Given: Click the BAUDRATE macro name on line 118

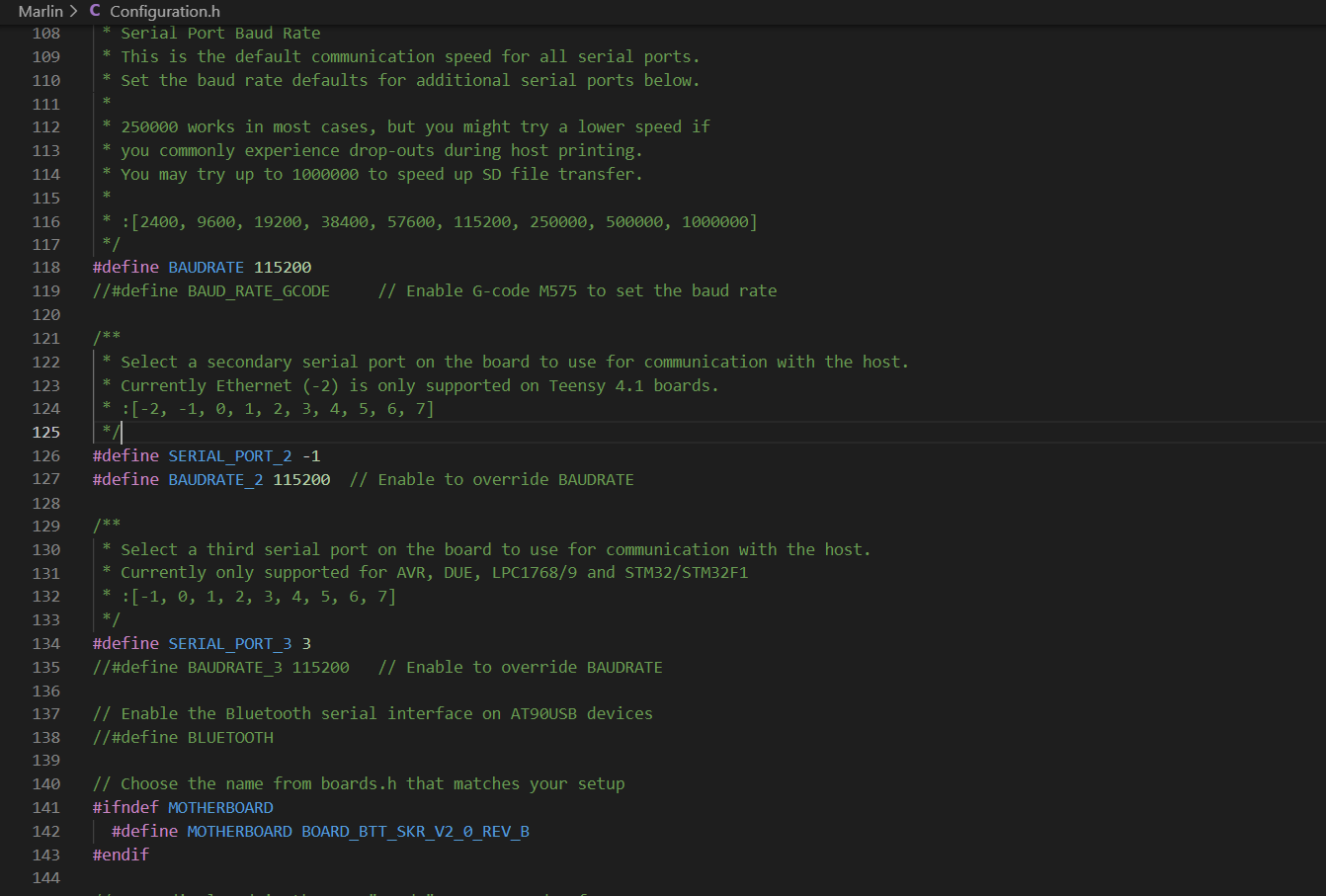Looking at the screenshot, I should click(206, 267).
